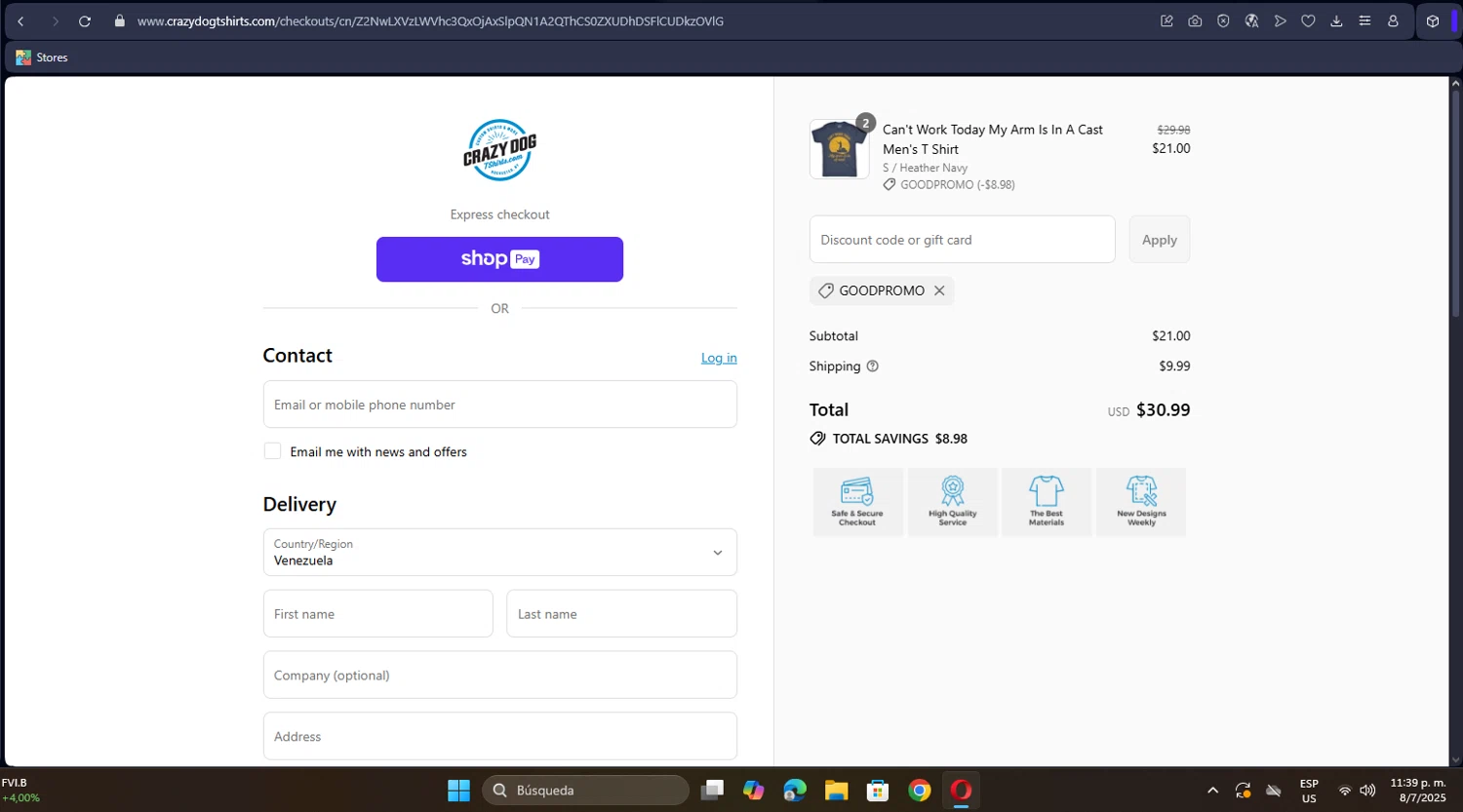
Task: Open the Stores bookmark folder
Action: point(42,58)
